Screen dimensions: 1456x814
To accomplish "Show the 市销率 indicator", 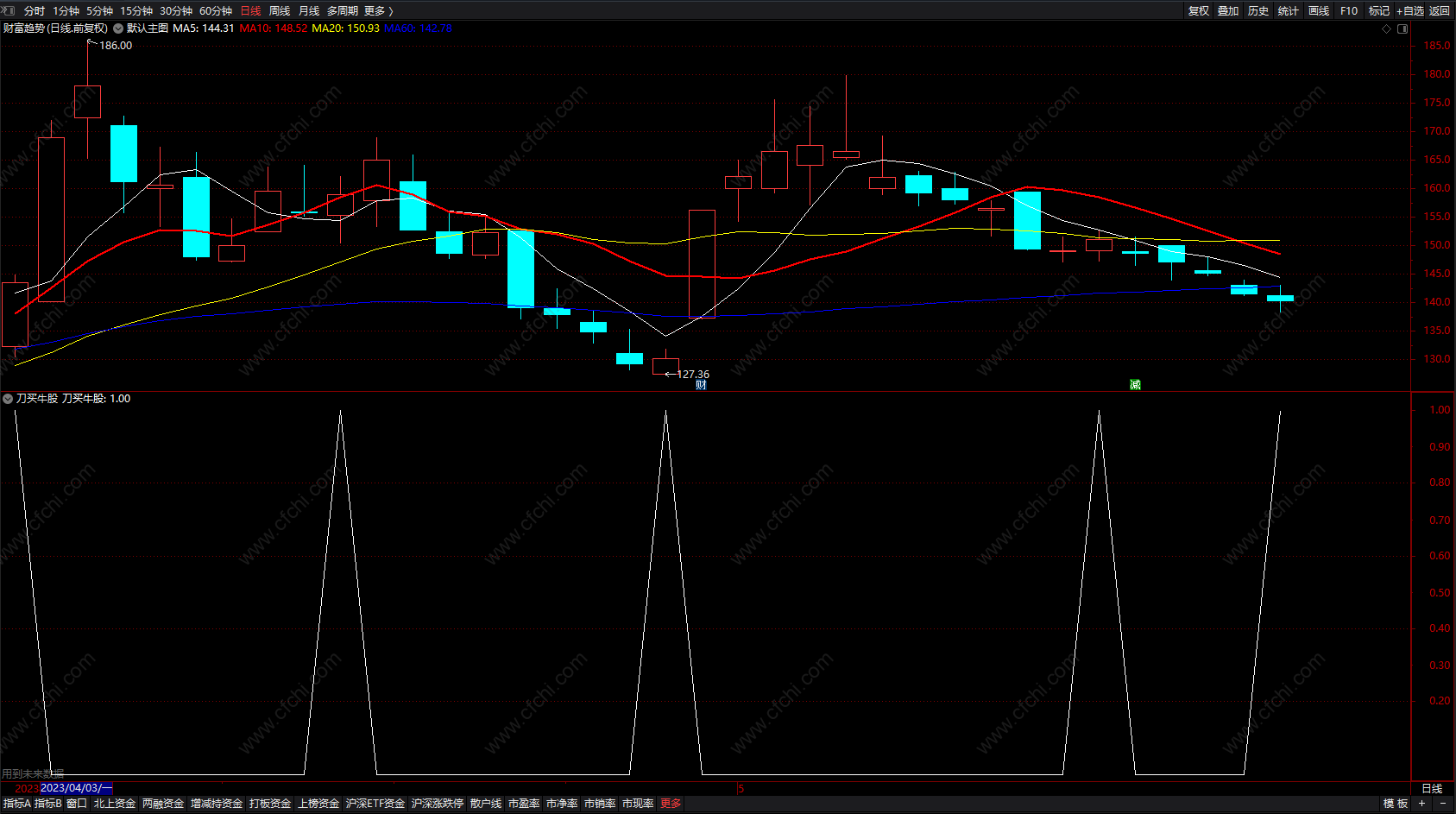I will point(600,804).
